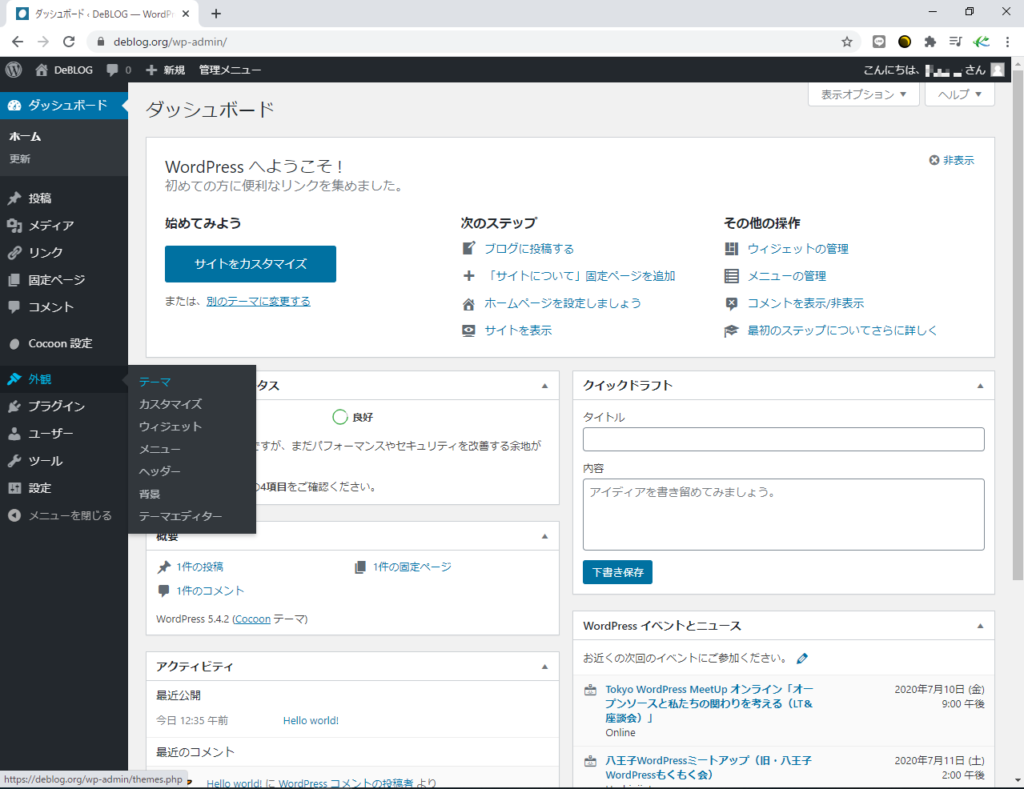Collapse the 概要 panel
1024x789 pixels.
(x=545, y=537)
